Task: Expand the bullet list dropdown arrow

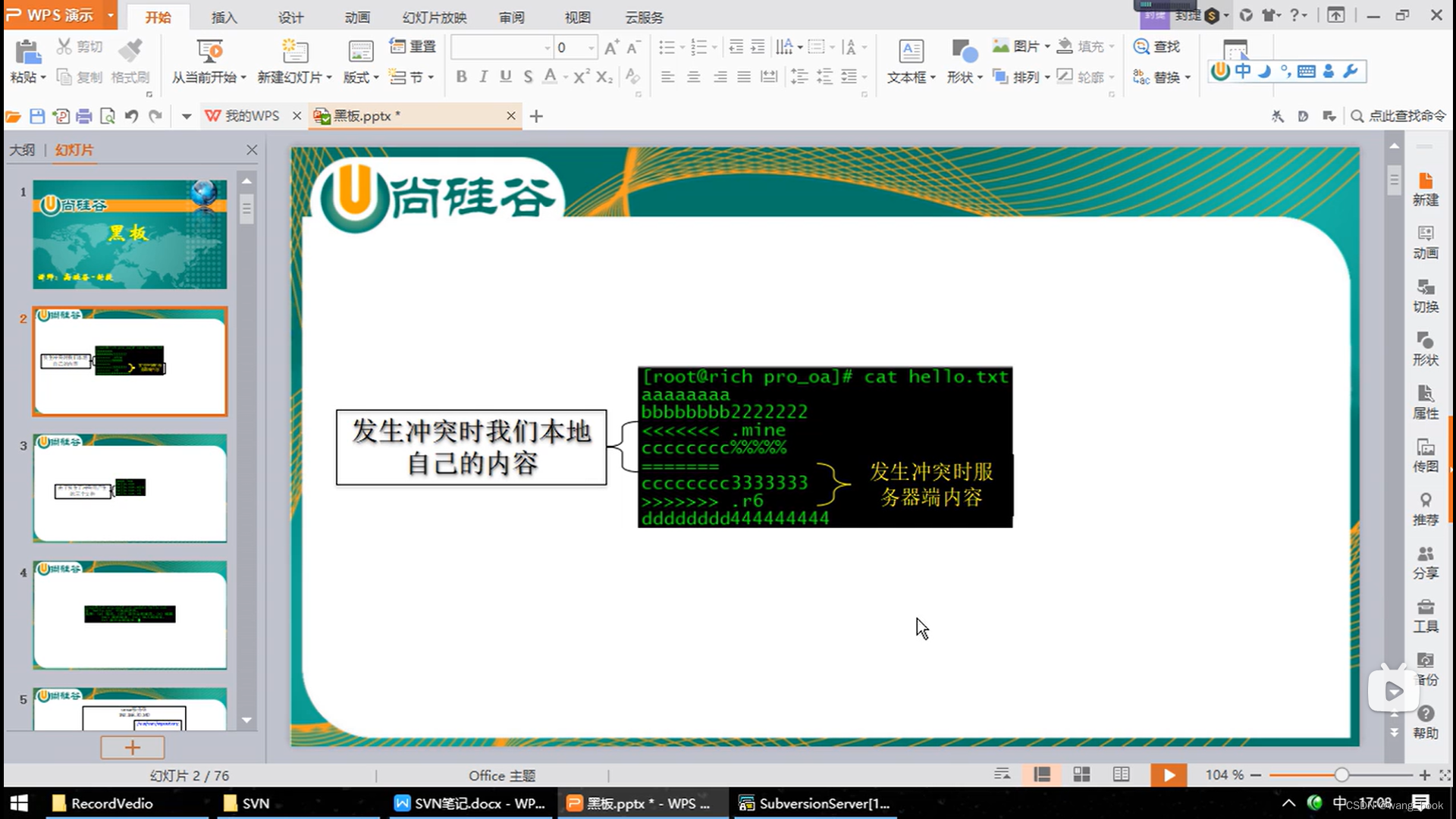Action: coord(682,48)
